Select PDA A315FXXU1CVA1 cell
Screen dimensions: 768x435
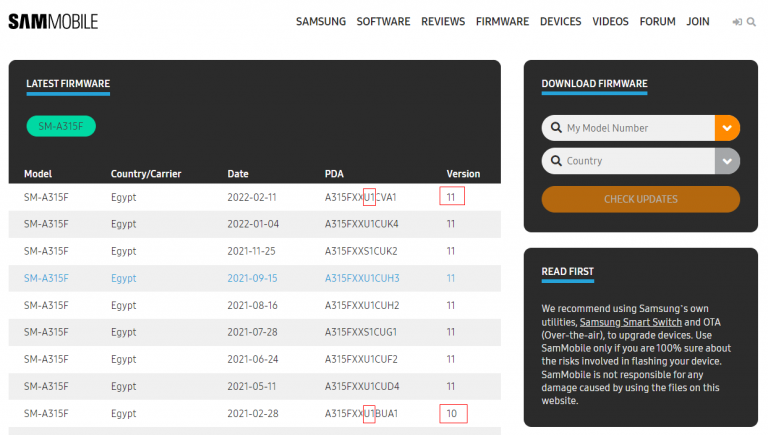(360, 197)
